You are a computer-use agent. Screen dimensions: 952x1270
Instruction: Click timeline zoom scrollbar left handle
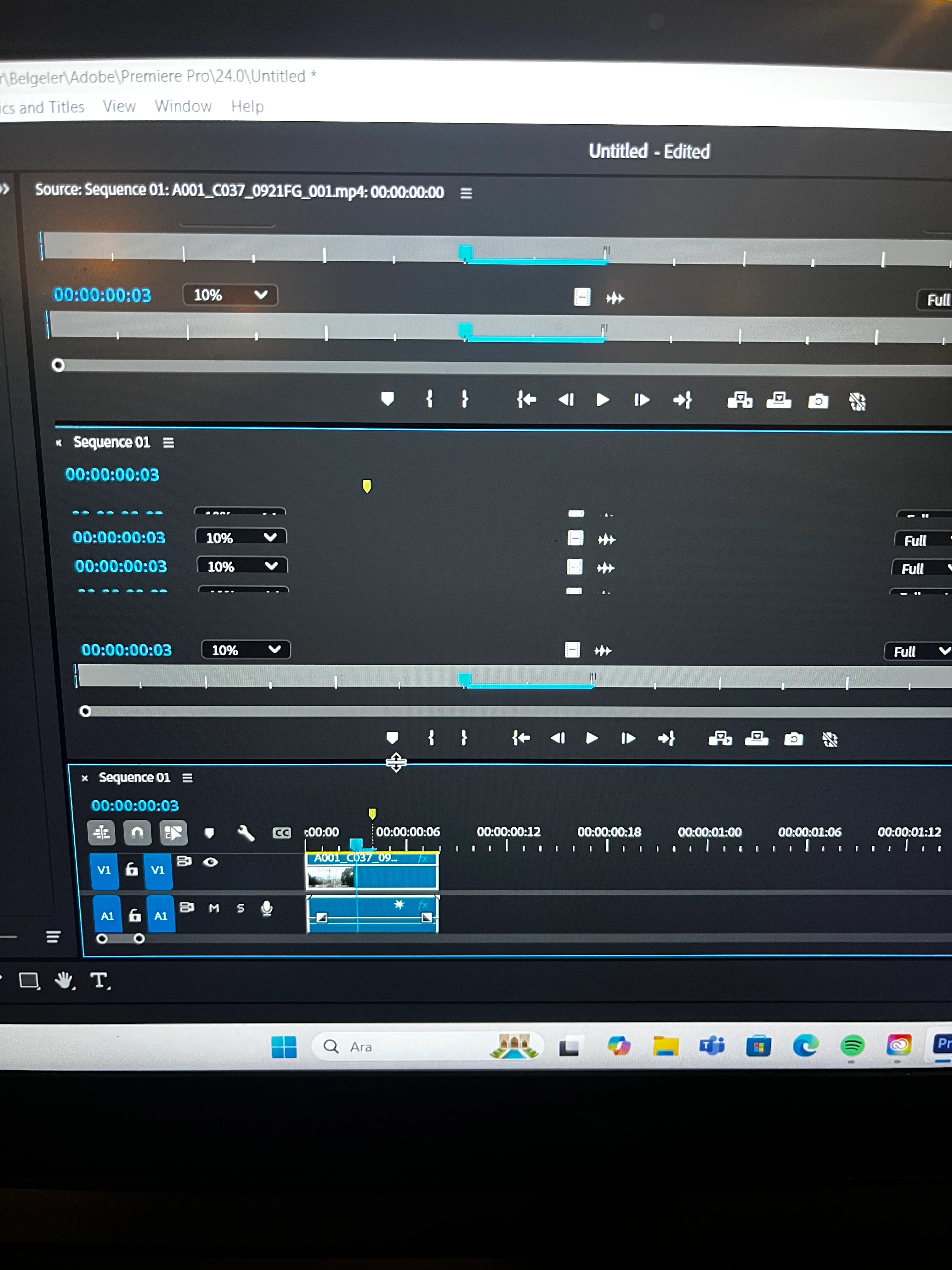point(102,939)
